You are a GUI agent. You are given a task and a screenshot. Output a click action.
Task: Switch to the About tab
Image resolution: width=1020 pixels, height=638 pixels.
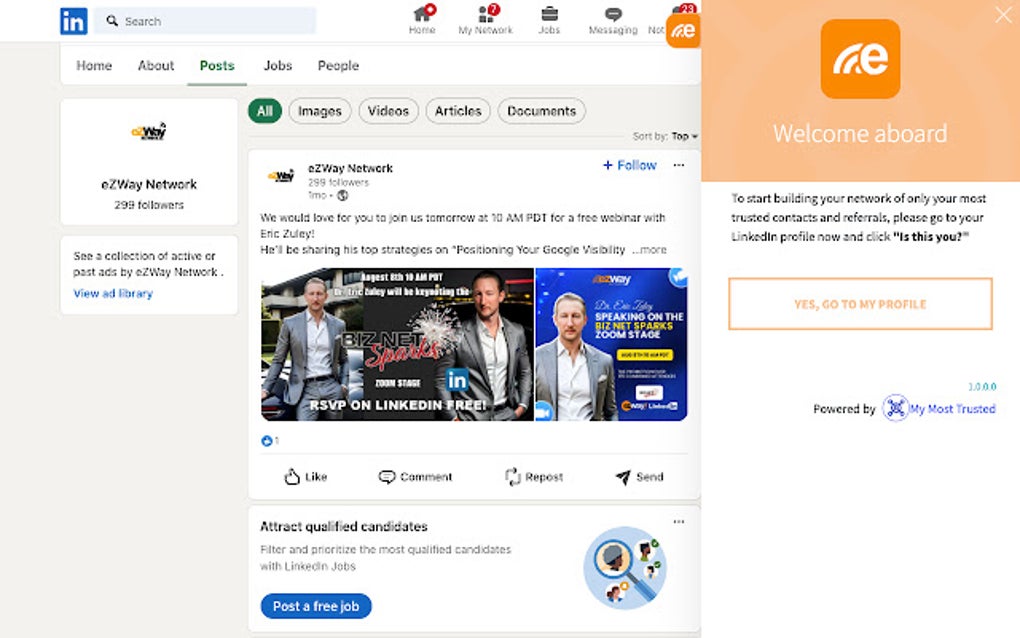click(155, 65)
